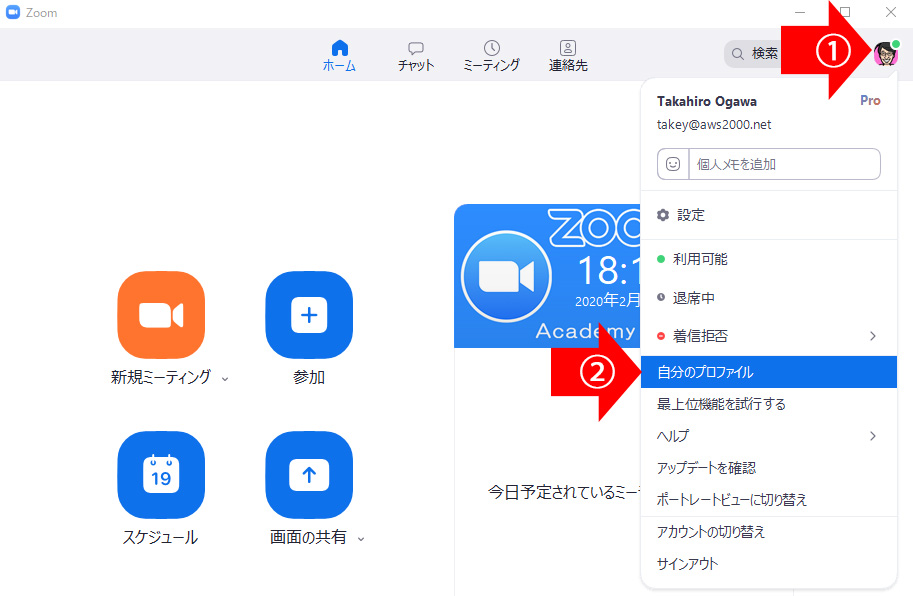Select My Profile (自分のプロファイル) menu item
Image resolution: width=913 pixels, height=596 pixels.
pyautogui.click(x=705, y=372)
